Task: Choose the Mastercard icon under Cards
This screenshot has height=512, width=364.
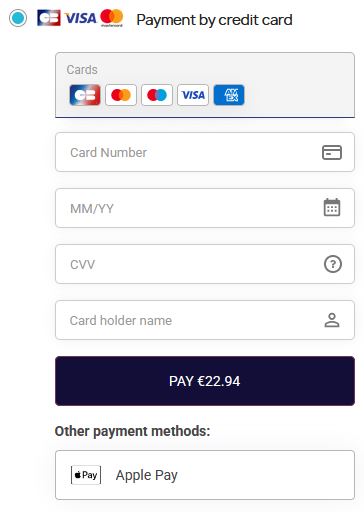Action: point(121,95)
